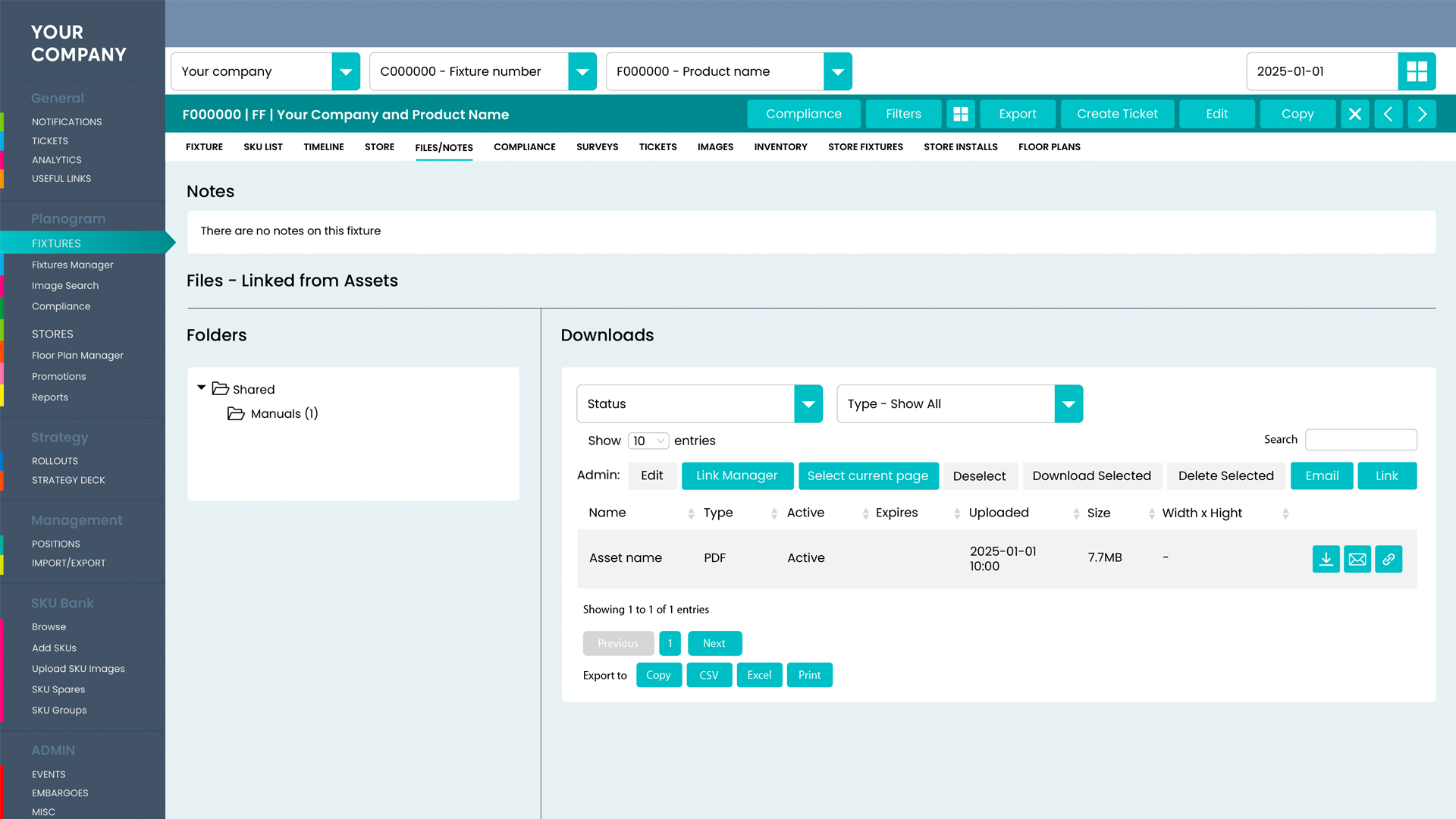Open the FLOOR PLANS tab
Screen dimensions: 1456x819
[1049, 147]
